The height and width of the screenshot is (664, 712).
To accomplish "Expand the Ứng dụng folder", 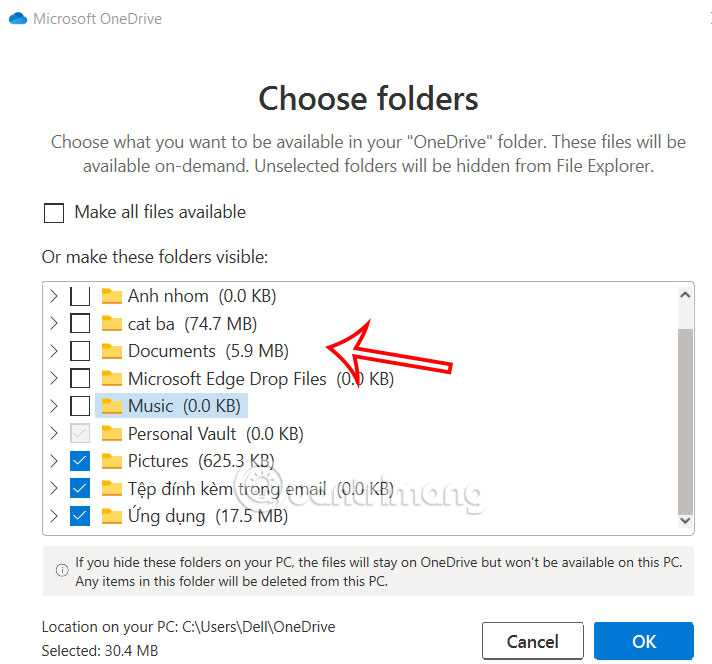I will 54,516.
